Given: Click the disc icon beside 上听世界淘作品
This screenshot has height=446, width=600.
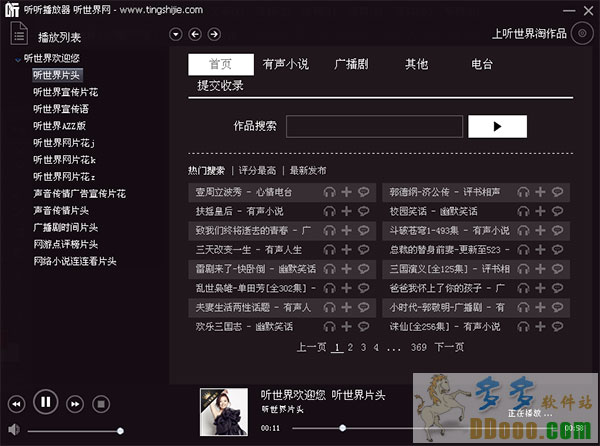Looking at the screenshot, I should coord(582,34).
